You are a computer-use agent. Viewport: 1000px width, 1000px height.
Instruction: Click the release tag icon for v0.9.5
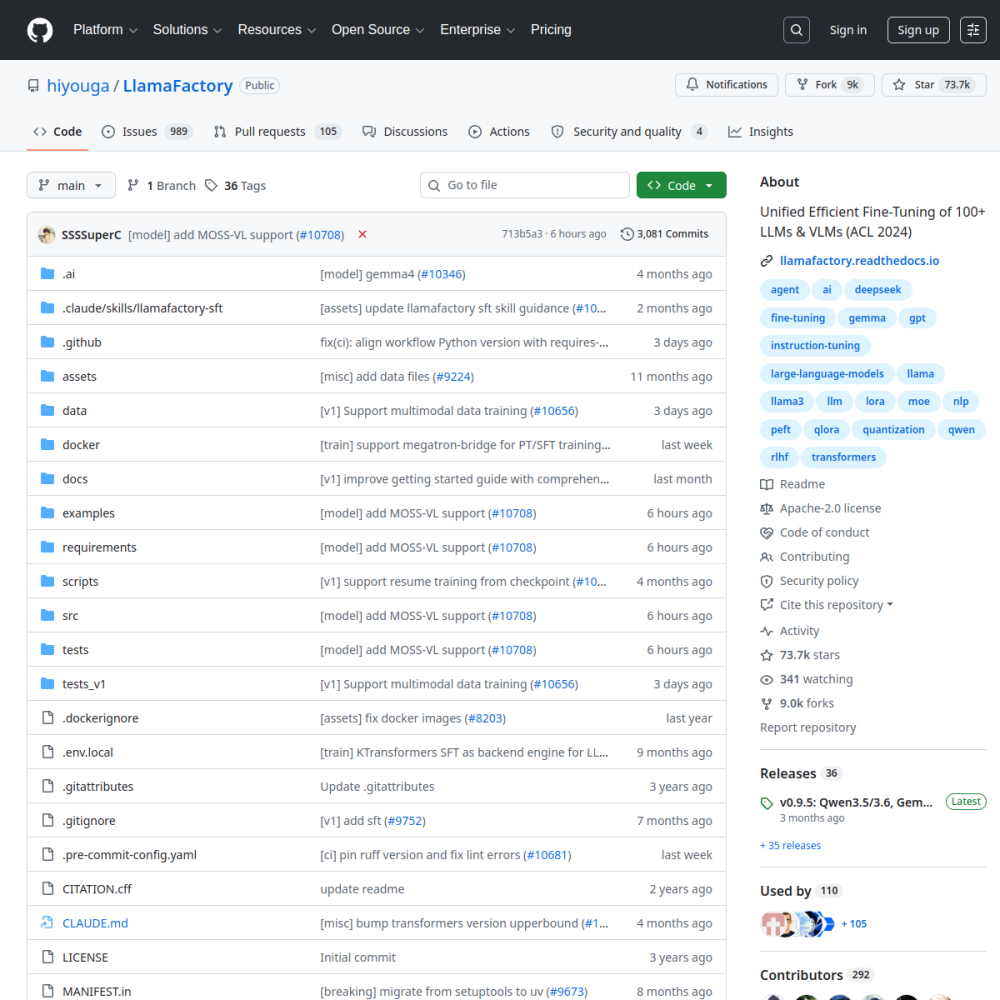coord(767,803)
